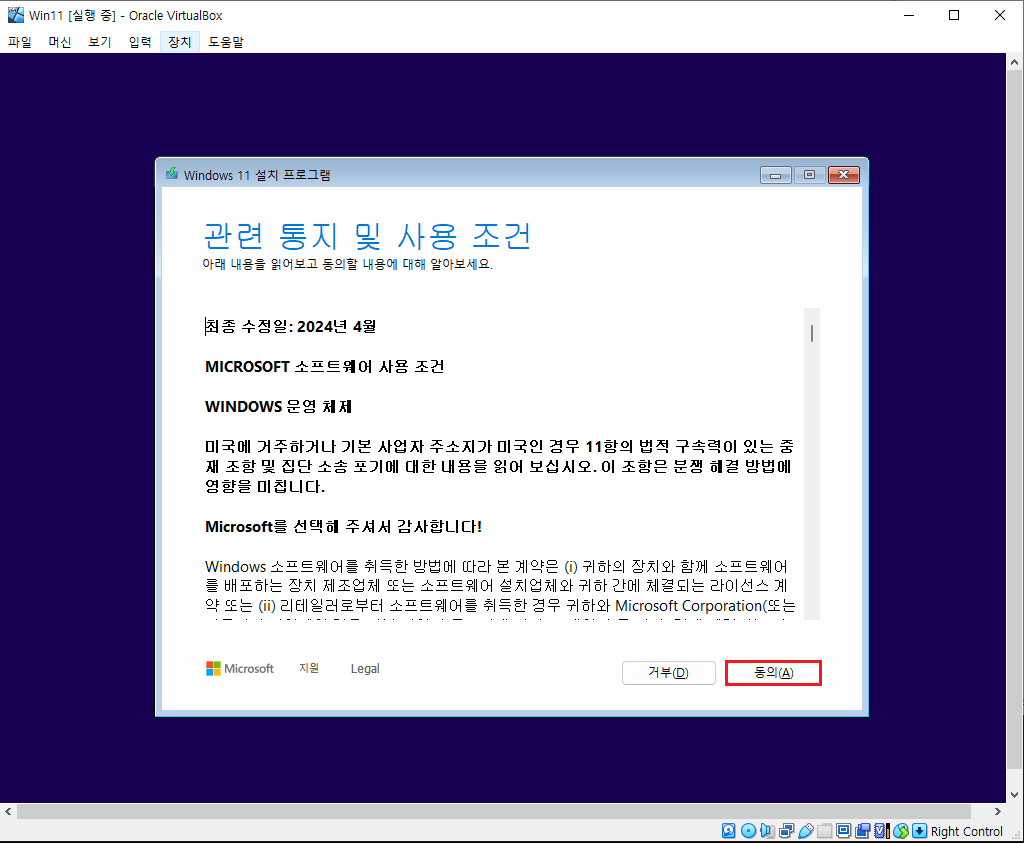
Task: Minimize the Windows 11 setup dialog
Action: (776, 175)
